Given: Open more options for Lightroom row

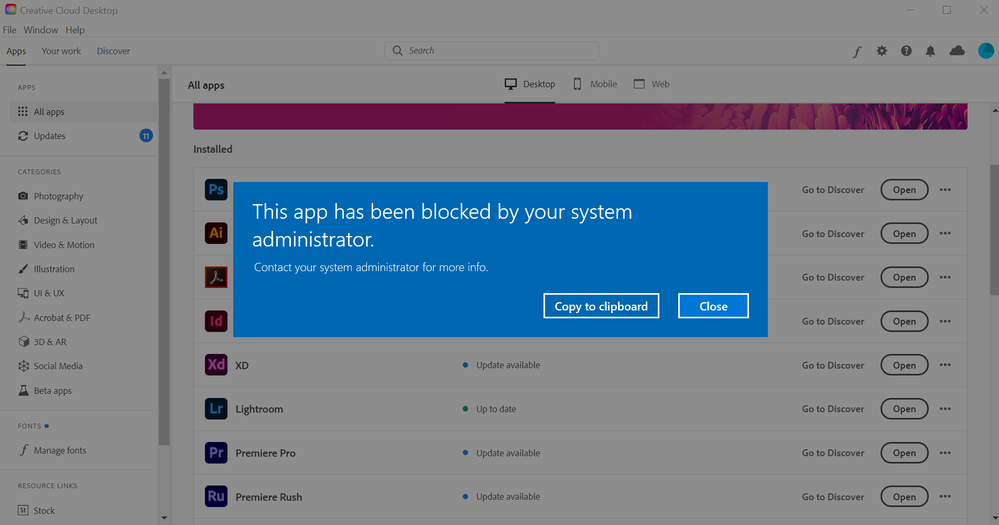Looking at the screenshot, I should [x=945, y=409].
